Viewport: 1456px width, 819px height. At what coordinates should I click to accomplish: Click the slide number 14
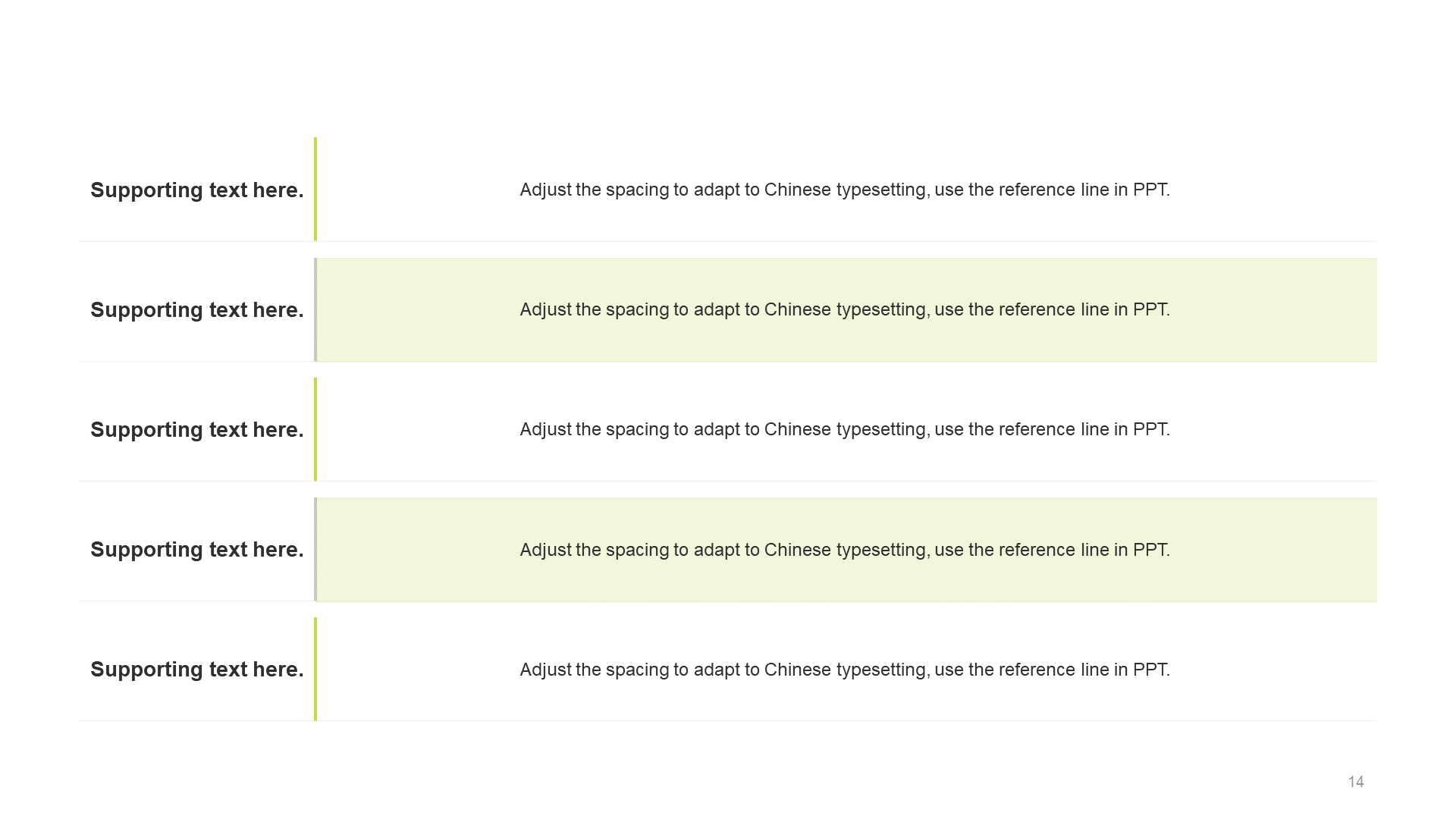click(1356, 782)
